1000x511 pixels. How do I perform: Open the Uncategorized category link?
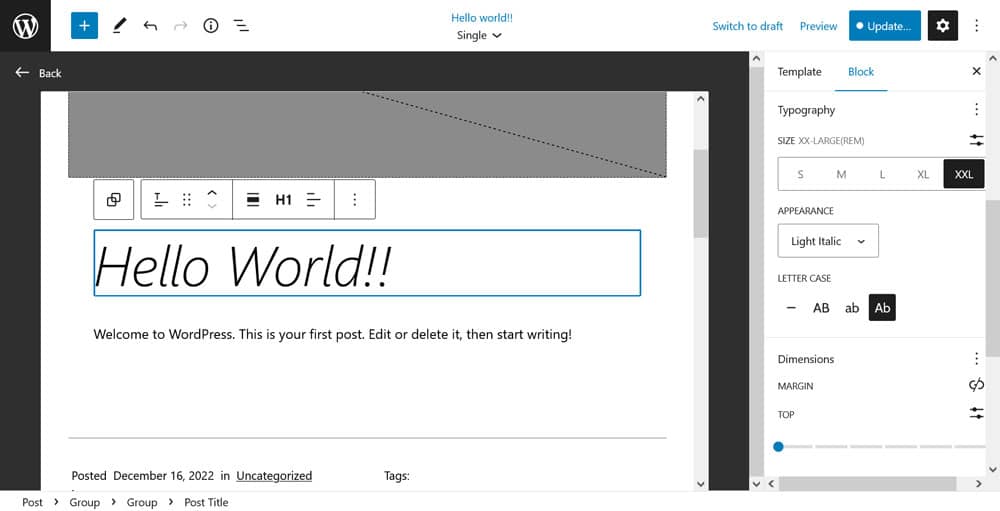274,476
